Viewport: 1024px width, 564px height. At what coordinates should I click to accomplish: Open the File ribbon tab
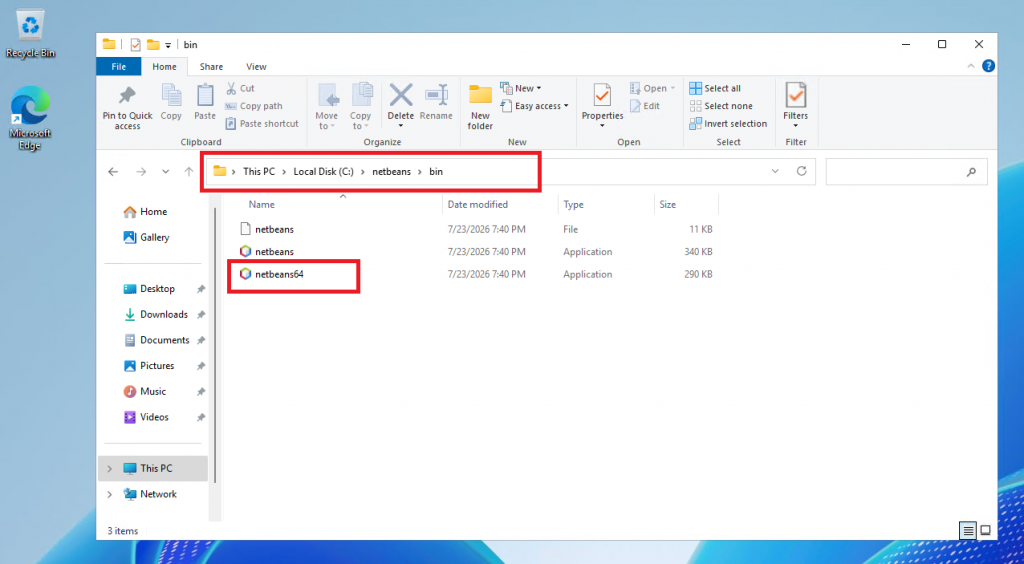click(118, 67)
